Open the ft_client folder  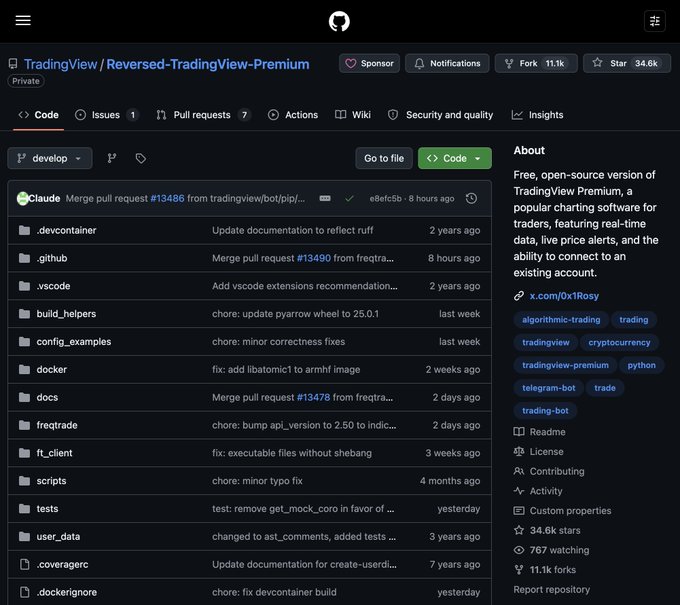click(x=54, y=453)
